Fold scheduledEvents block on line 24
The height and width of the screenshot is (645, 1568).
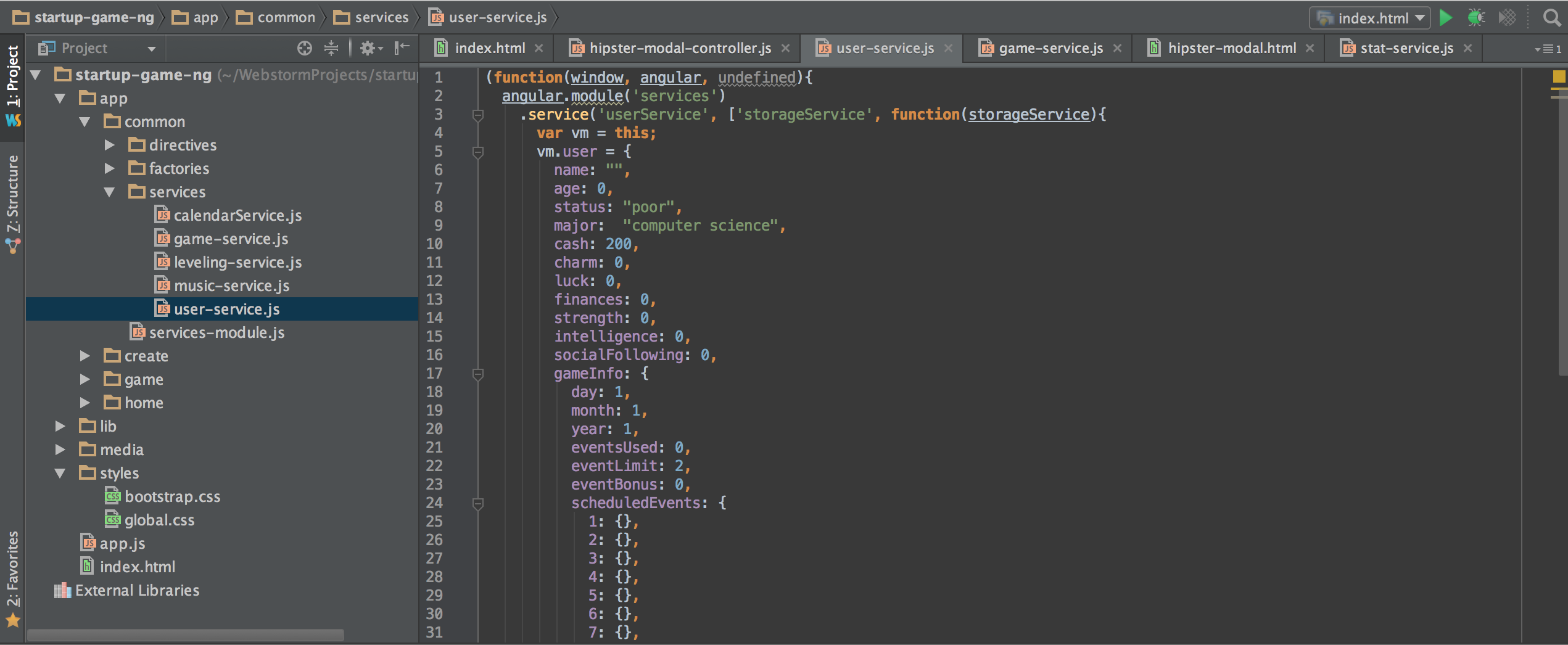coord(477,503)
